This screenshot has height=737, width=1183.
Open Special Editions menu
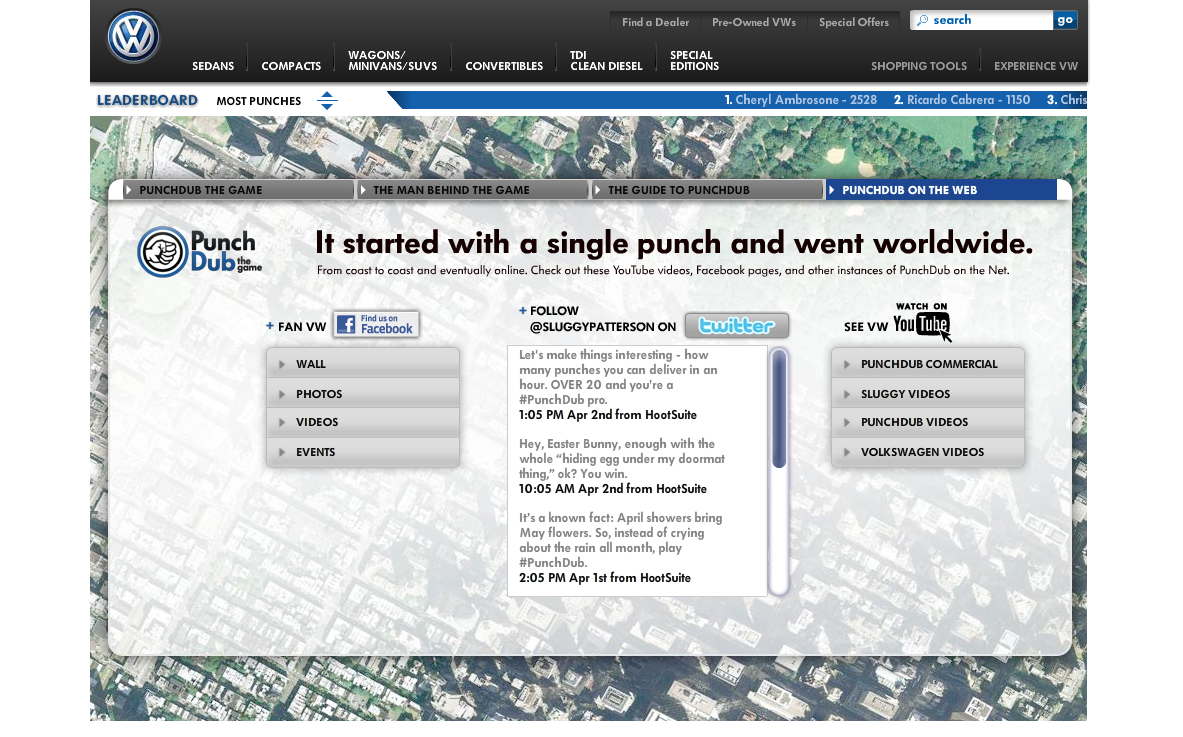click(694, 60)
